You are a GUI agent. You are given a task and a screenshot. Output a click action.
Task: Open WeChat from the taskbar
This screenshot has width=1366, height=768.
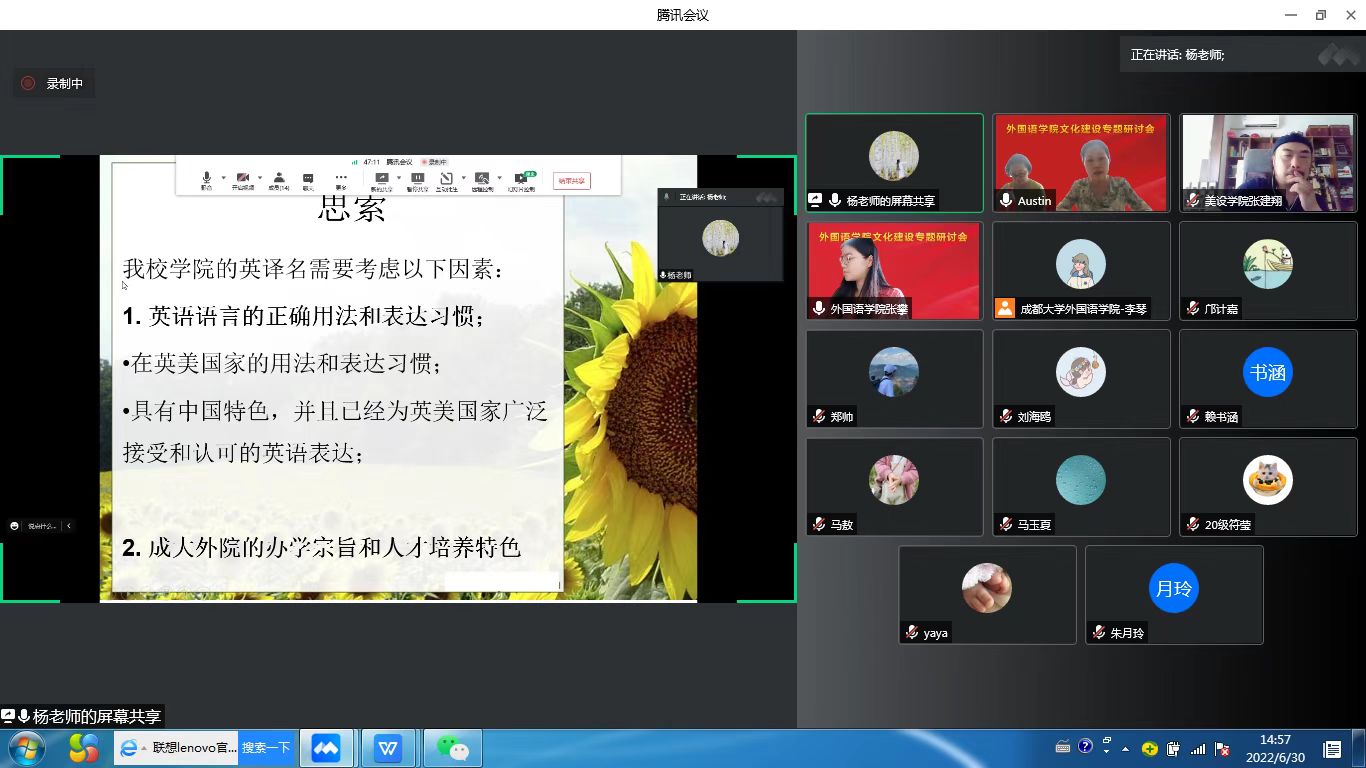point(452,748)
